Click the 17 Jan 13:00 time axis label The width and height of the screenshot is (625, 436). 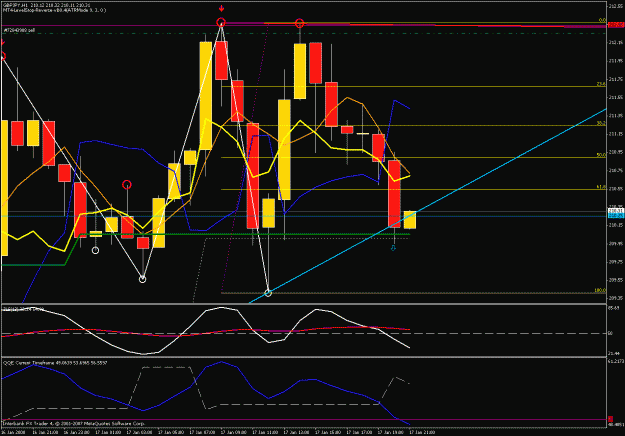click(x=296, y=432)
